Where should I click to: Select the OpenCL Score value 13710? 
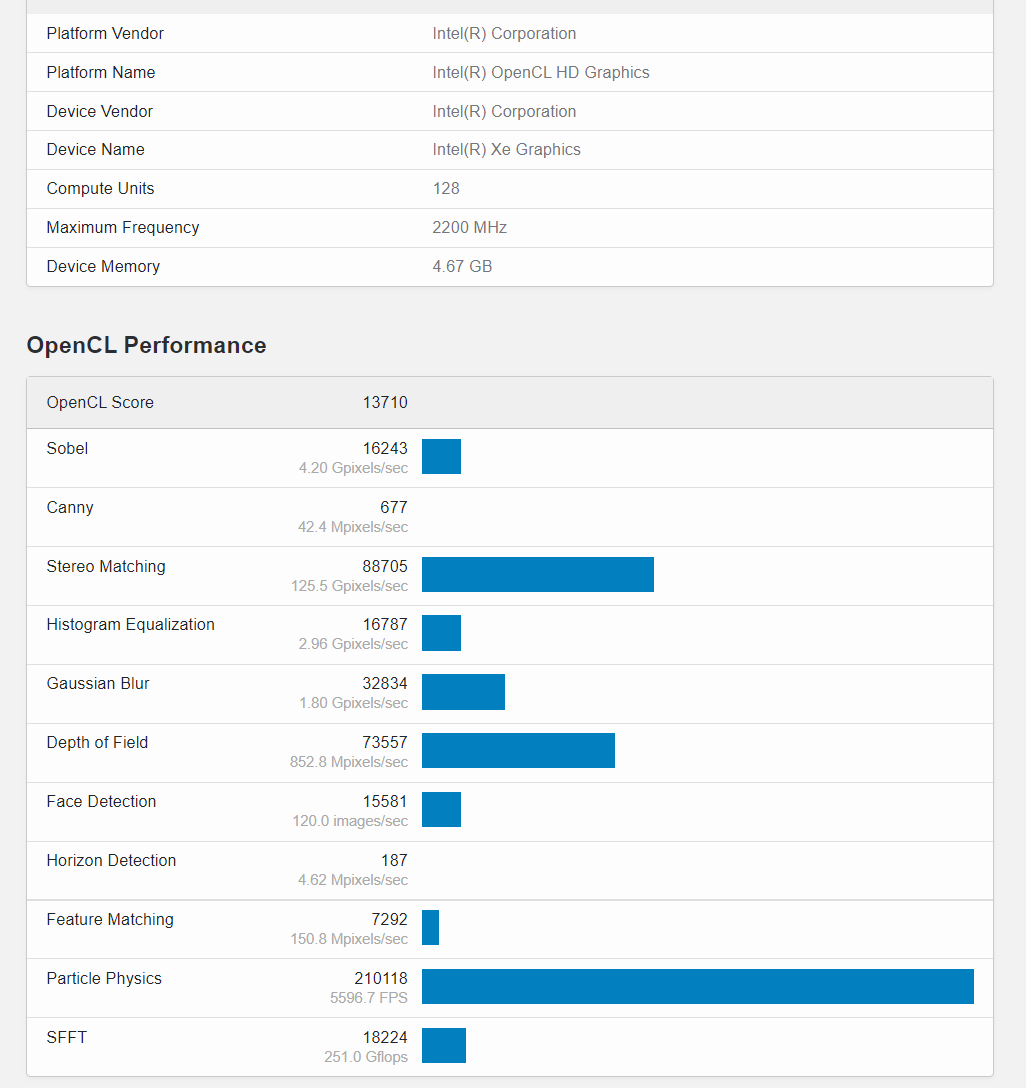pos(385,402)
